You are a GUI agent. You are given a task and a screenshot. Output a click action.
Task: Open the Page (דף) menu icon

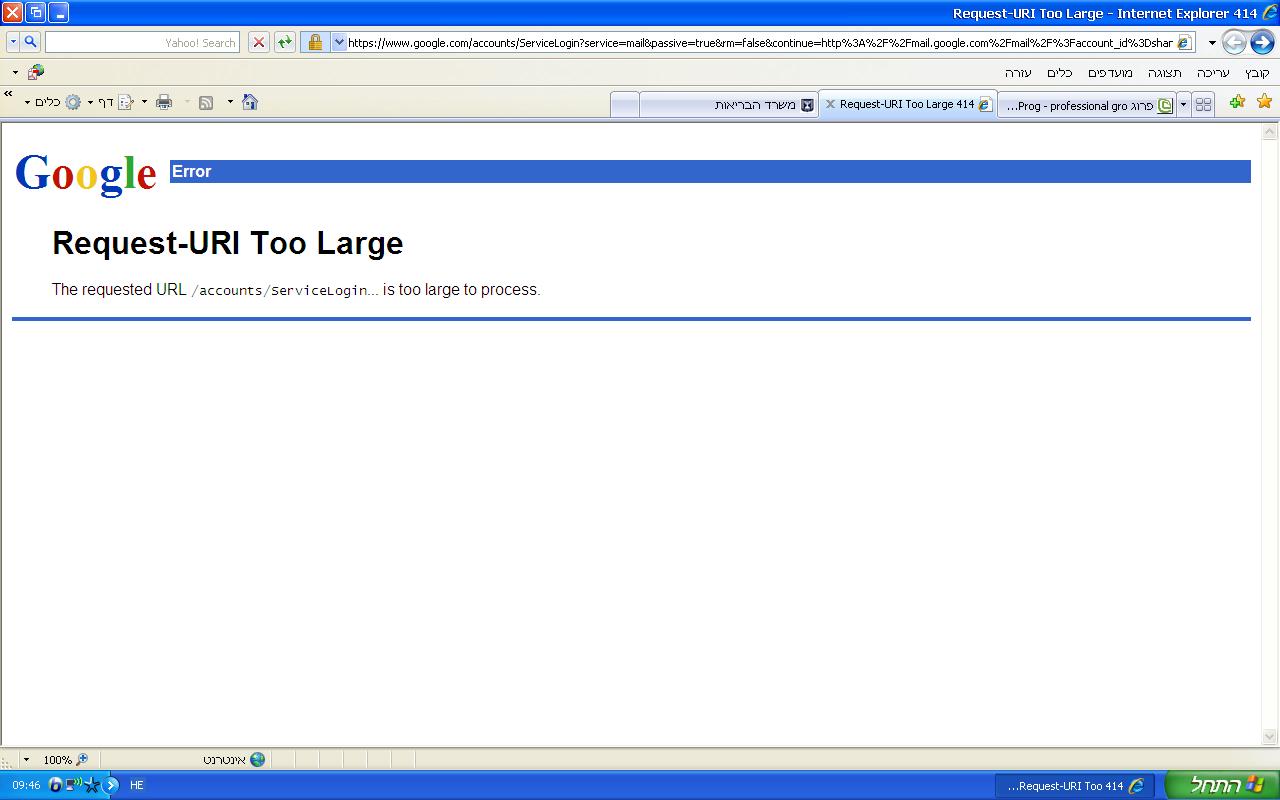(x=126, y=102)
